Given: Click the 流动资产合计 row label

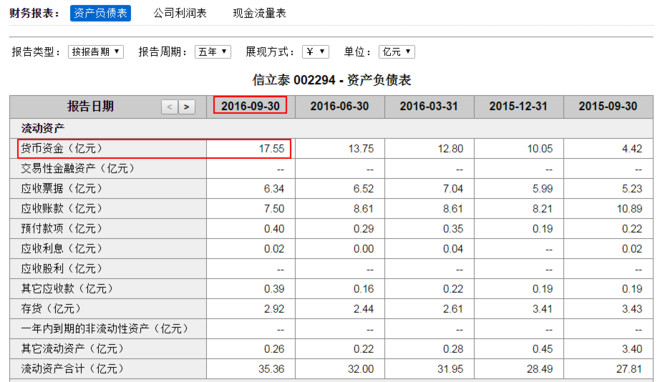Looking at the screenshot, I should point(72,369).
